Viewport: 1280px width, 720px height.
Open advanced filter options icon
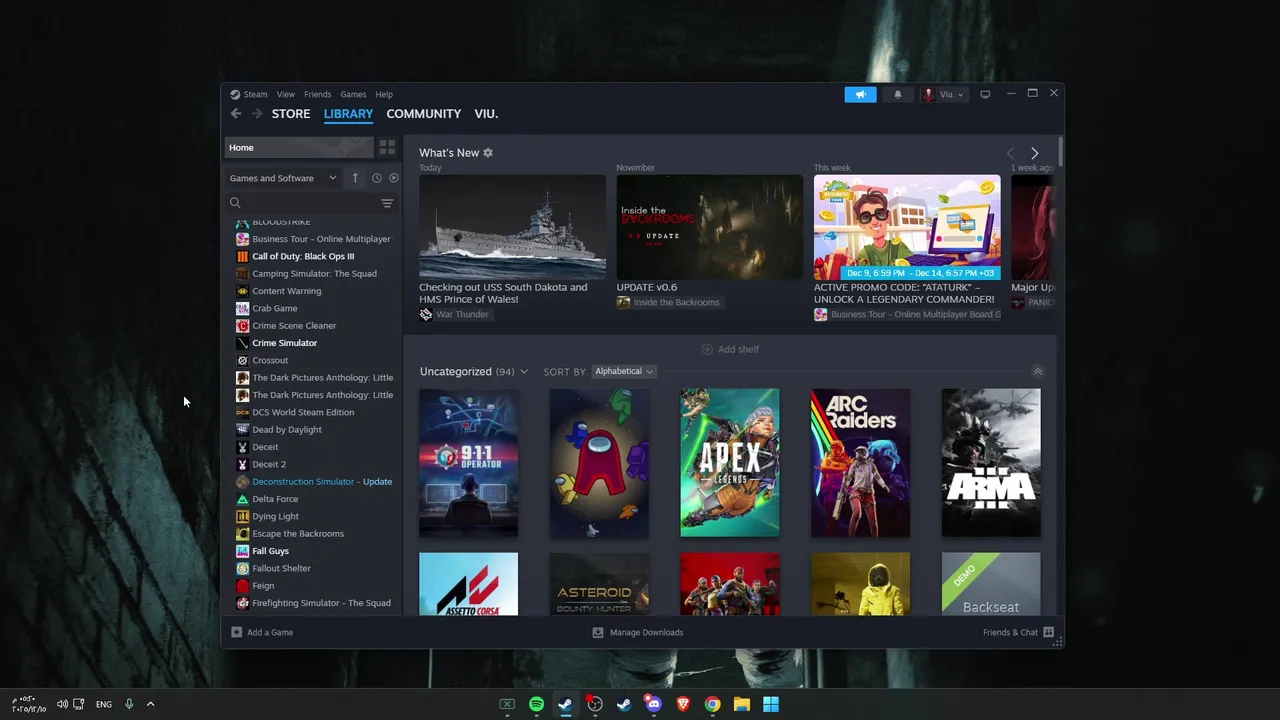click(x=387, y=203)
